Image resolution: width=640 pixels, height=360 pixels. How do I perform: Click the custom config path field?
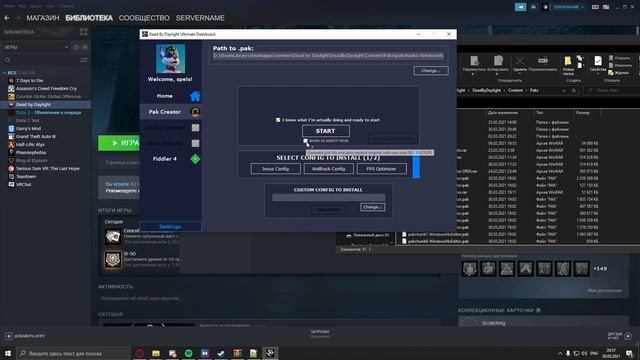(x=329, y=198)
